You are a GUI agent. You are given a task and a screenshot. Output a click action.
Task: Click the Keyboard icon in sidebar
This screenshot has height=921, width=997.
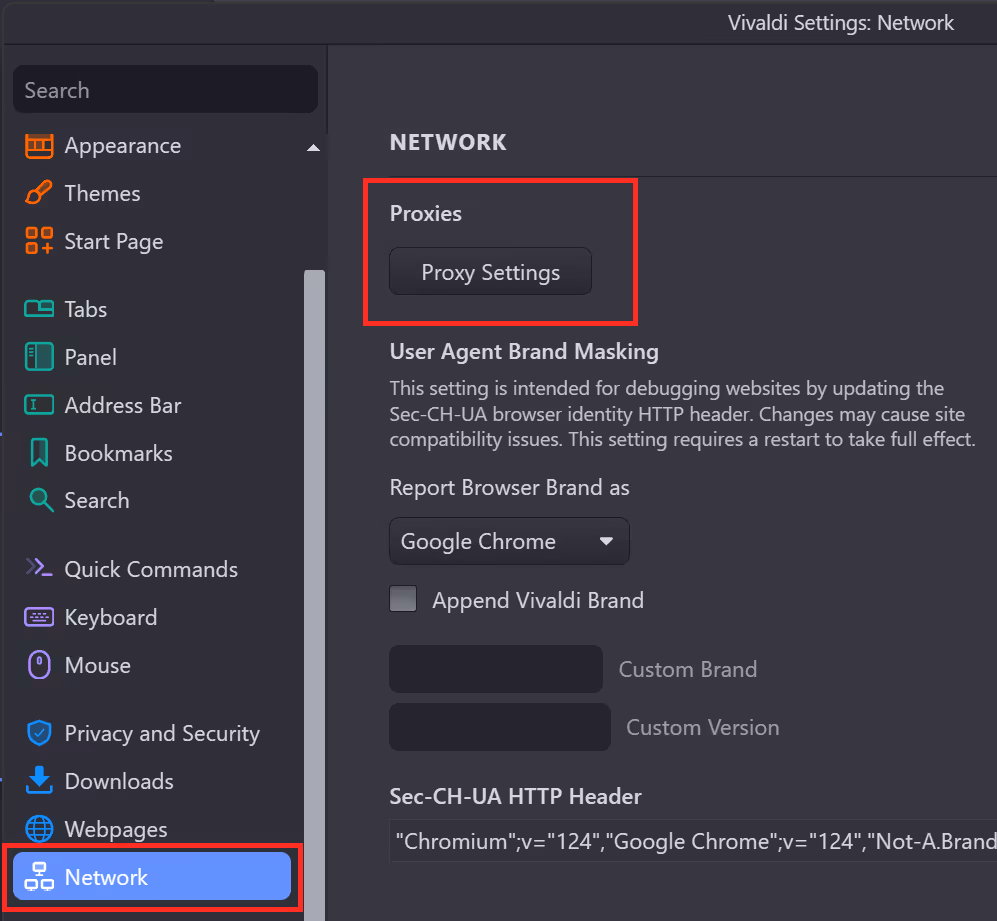39,617
